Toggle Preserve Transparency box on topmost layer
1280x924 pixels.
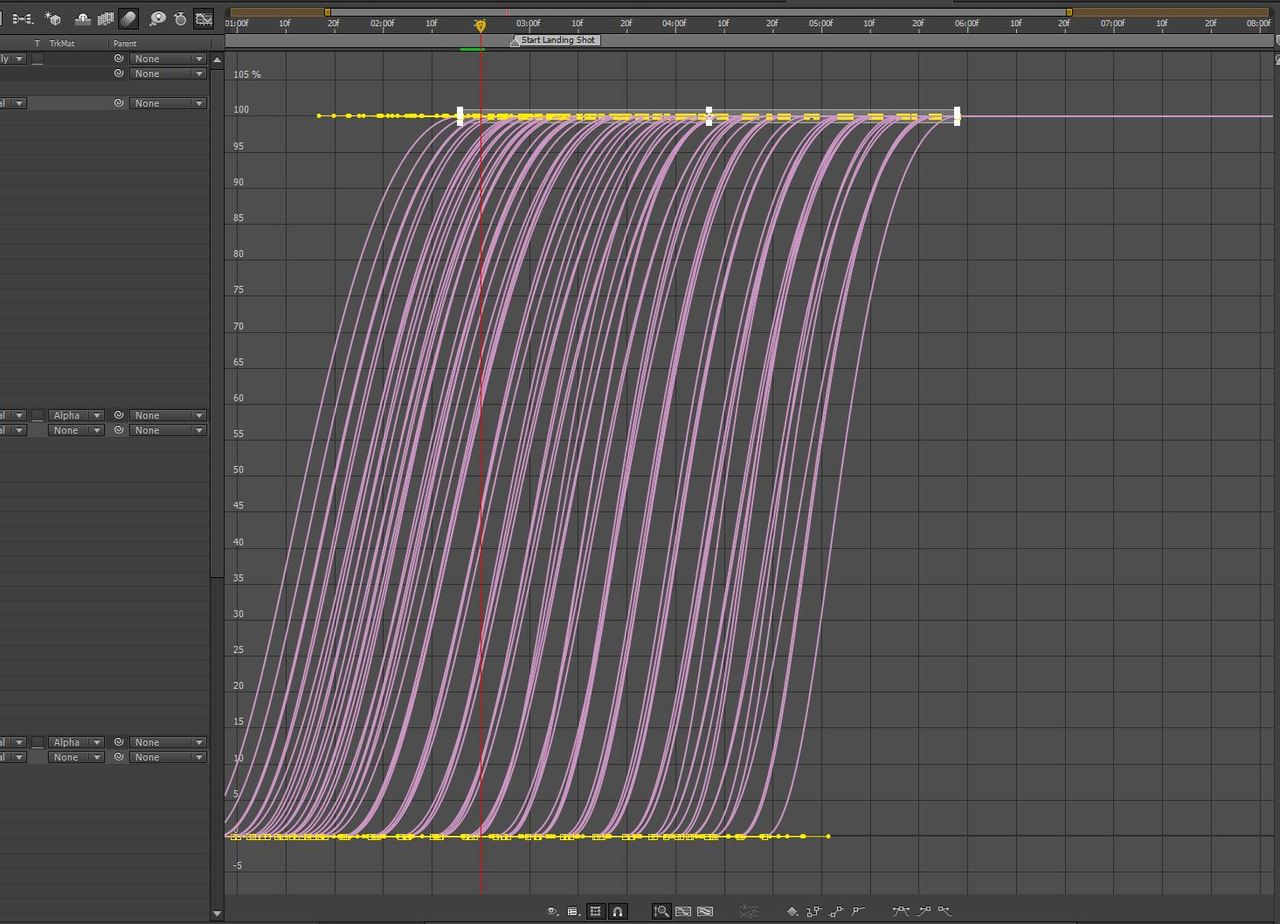click(37, 59)
